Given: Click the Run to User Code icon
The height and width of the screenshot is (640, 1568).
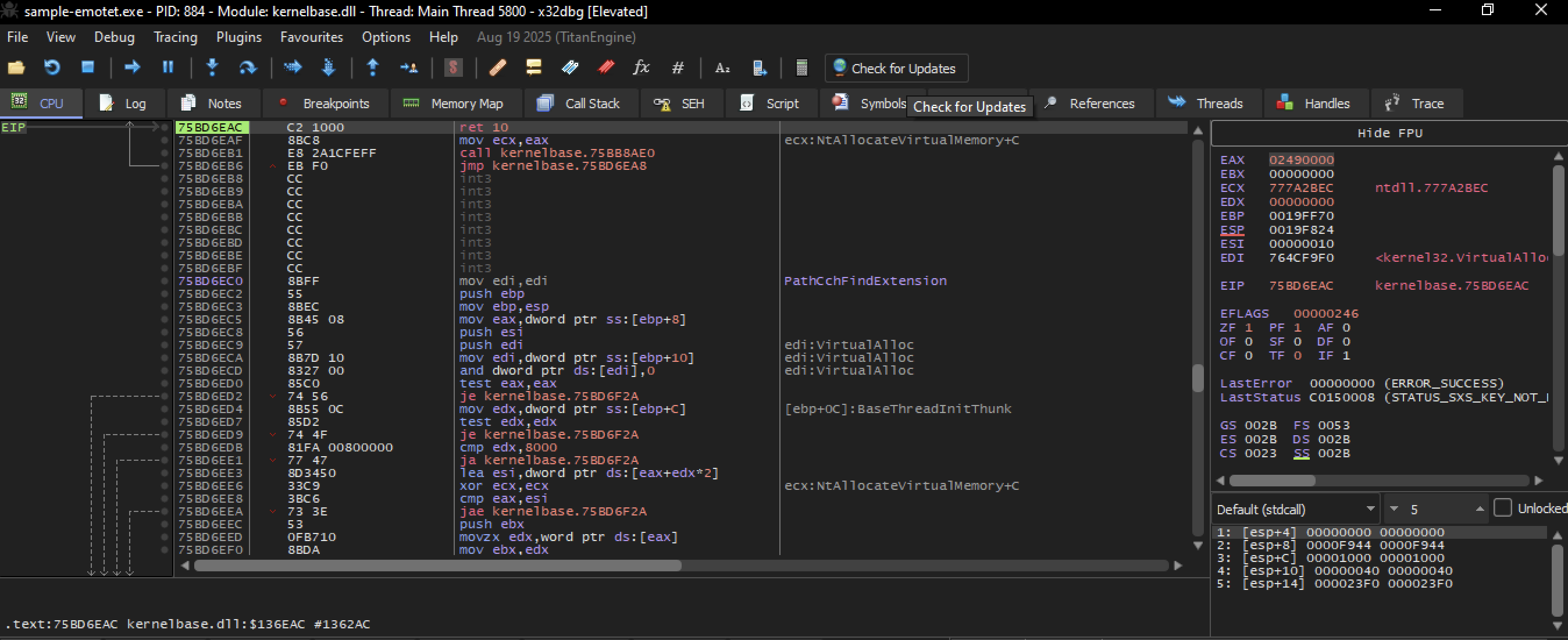Looking at the screenshot, I should (x=409, y=67).
